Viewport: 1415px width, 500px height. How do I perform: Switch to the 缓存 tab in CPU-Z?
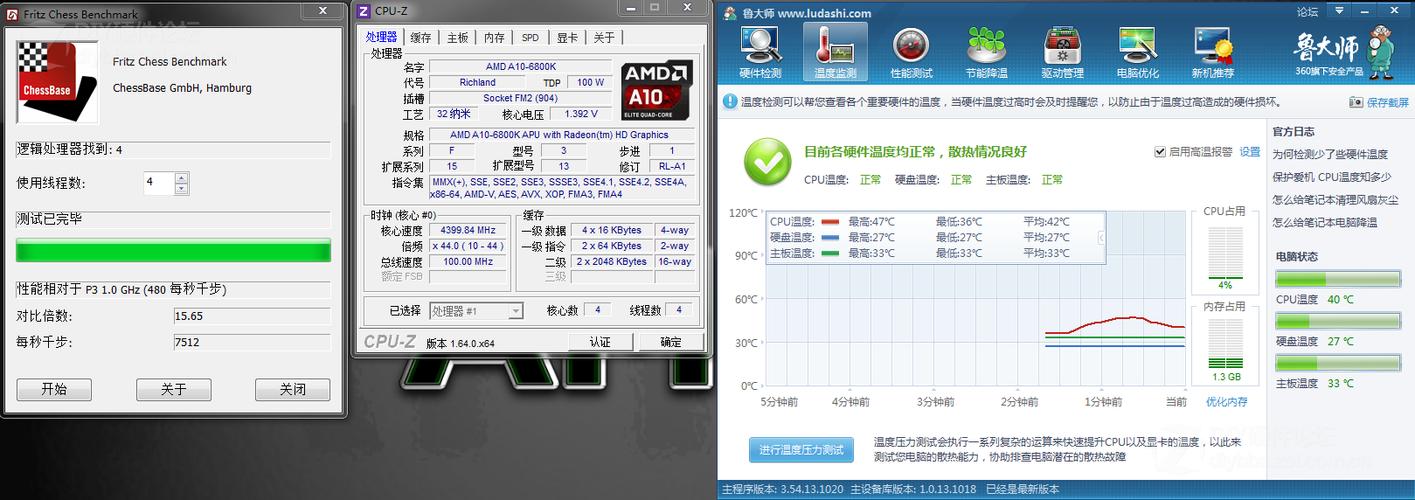[421, 37]
